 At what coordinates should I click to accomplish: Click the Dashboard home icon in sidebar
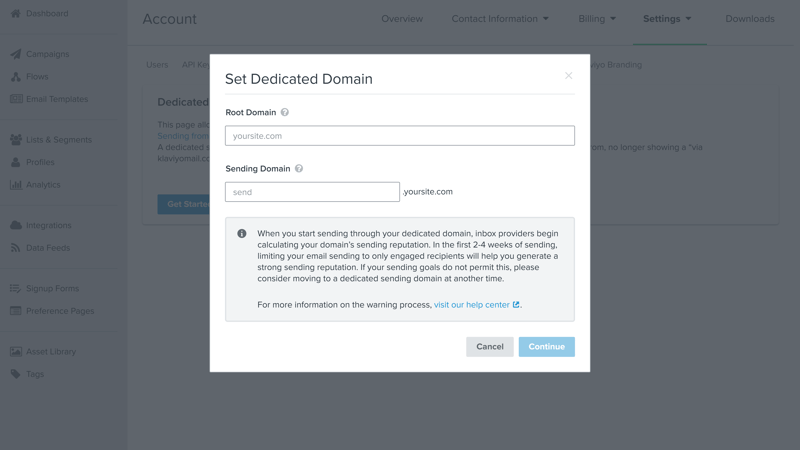[15, 14]
